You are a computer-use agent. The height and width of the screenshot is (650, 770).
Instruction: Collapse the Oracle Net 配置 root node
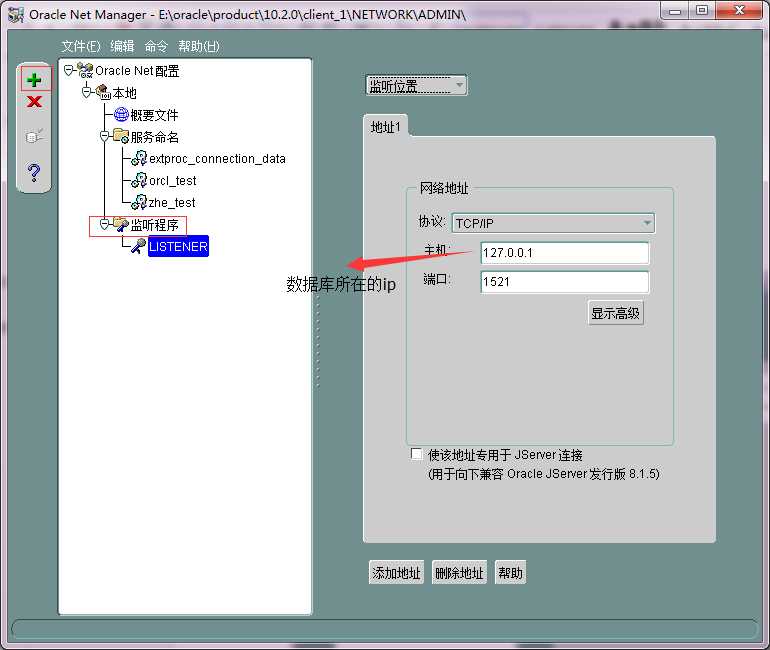pos(69,71)
